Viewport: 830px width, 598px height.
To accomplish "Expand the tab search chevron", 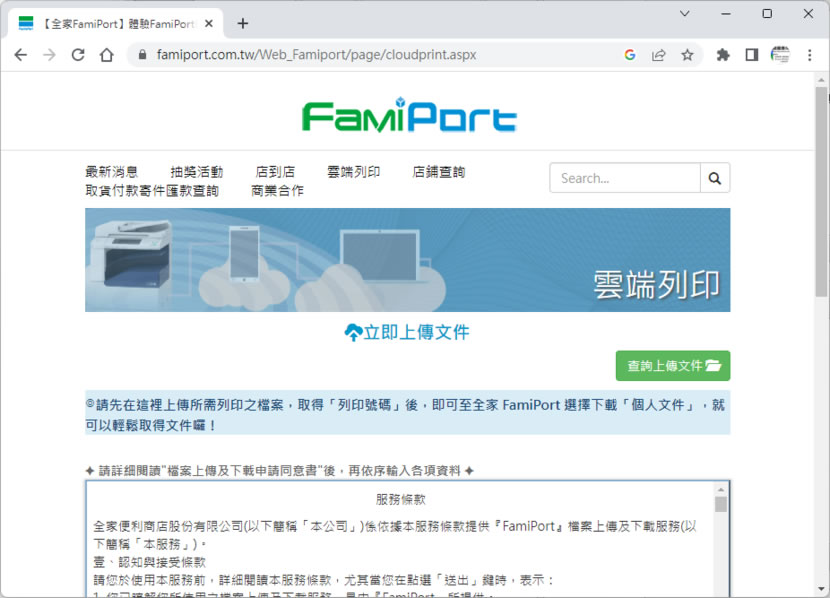I will tap(684, 14).
